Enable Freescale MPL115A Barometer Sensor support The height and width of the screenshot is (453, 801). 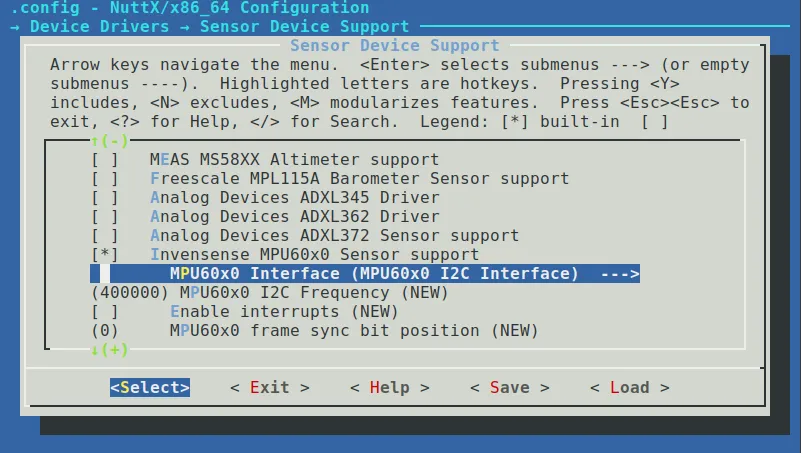pyautogui.click(x=105, y=179)
